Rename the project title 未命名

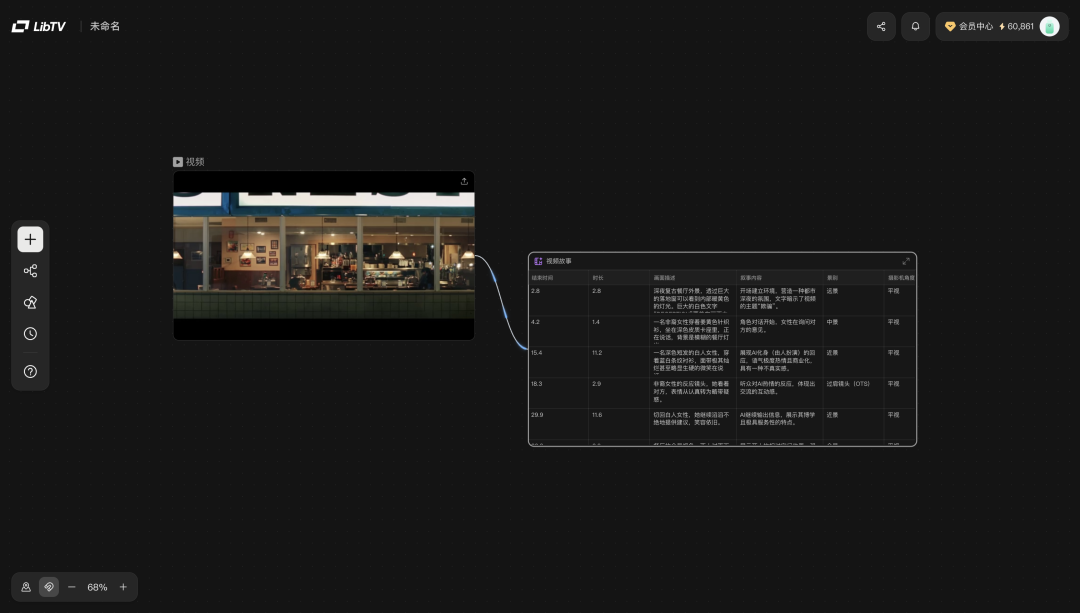(x=105, y=26)
